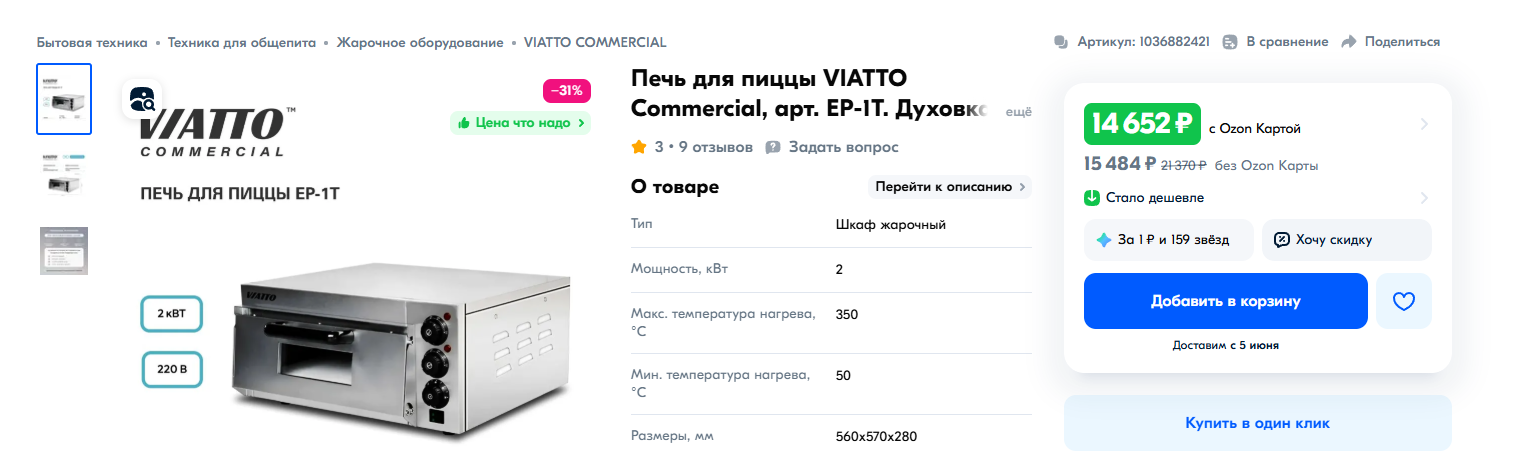
Task: Click the 'Хочу скидку' discount icon
Action: pos(1282,240)
